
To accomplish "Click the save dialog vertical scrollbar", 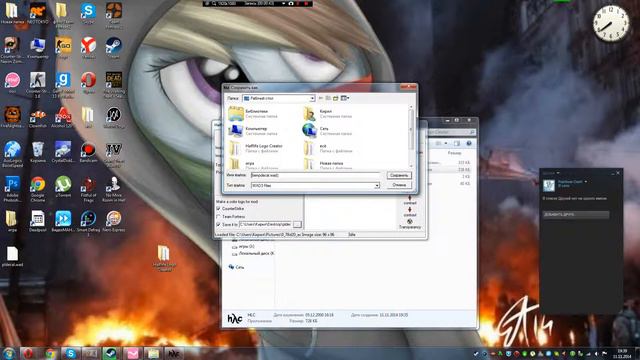I will pyautogui.click(x=411, y=136).
